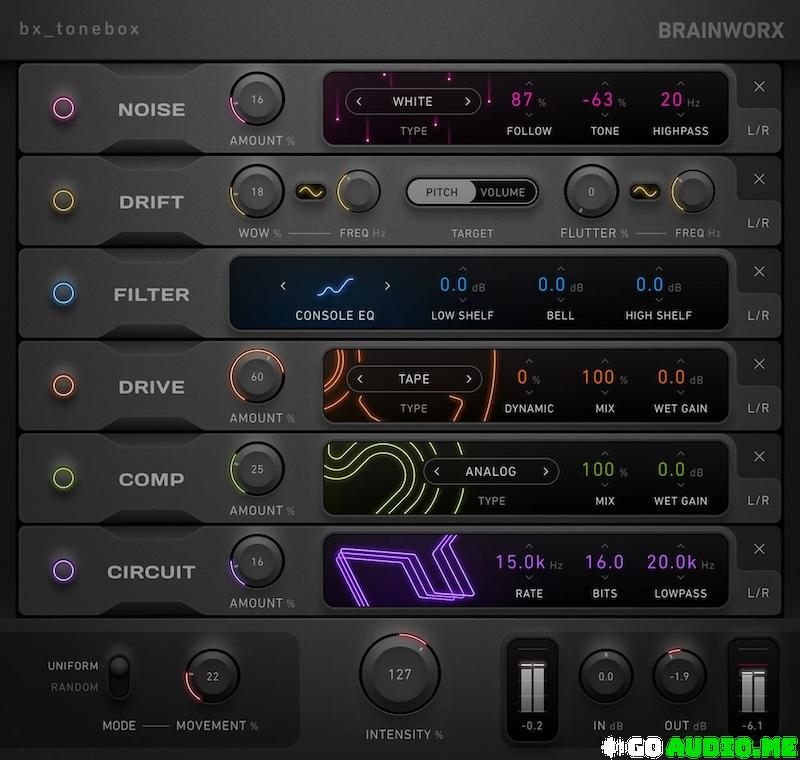
Task: Select next noise type after White
Action: click(467, 101)
